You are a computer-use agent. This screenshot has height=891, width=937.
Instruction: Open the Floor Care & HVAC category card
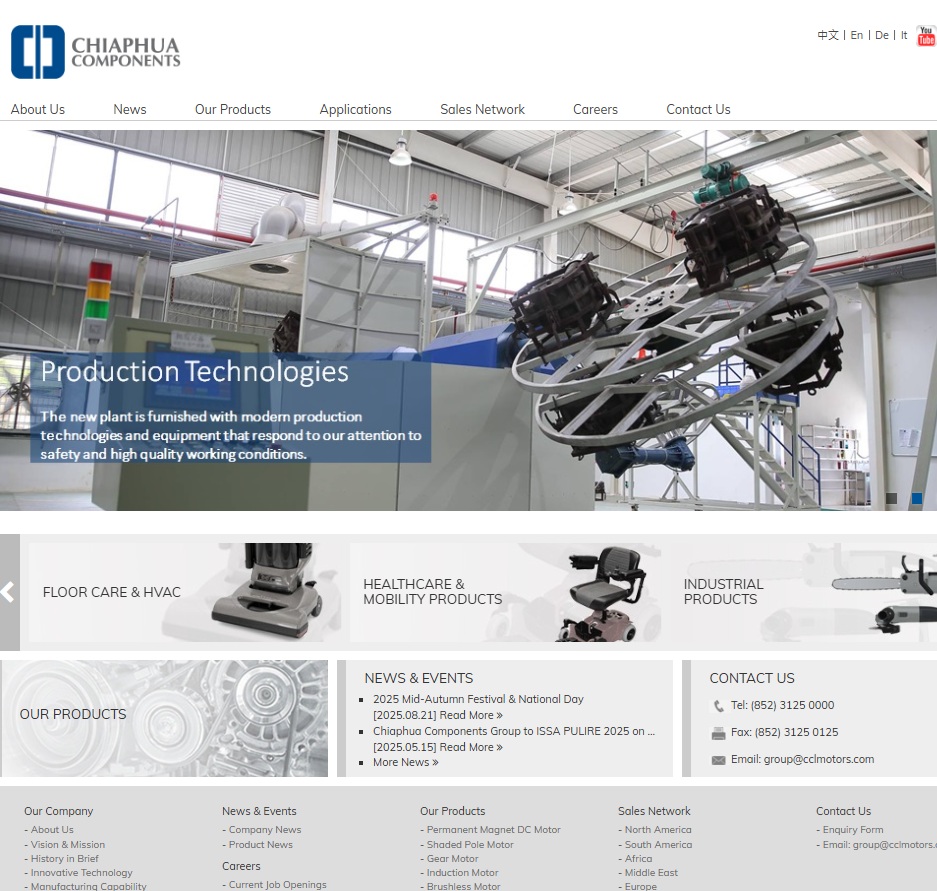[x=185, y=592]
